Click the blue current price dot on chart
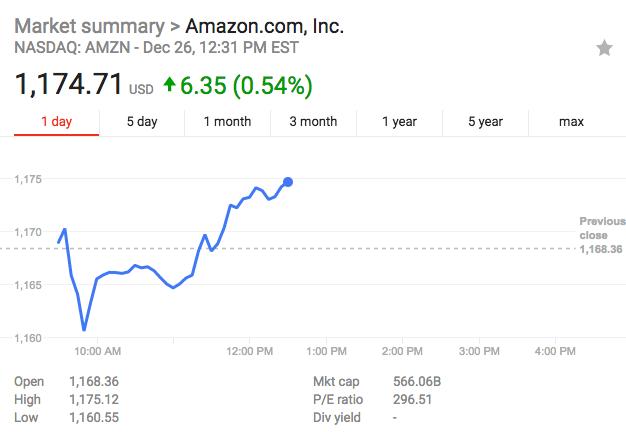This screenshot has width=626, height=432. (x=288, y=182)
